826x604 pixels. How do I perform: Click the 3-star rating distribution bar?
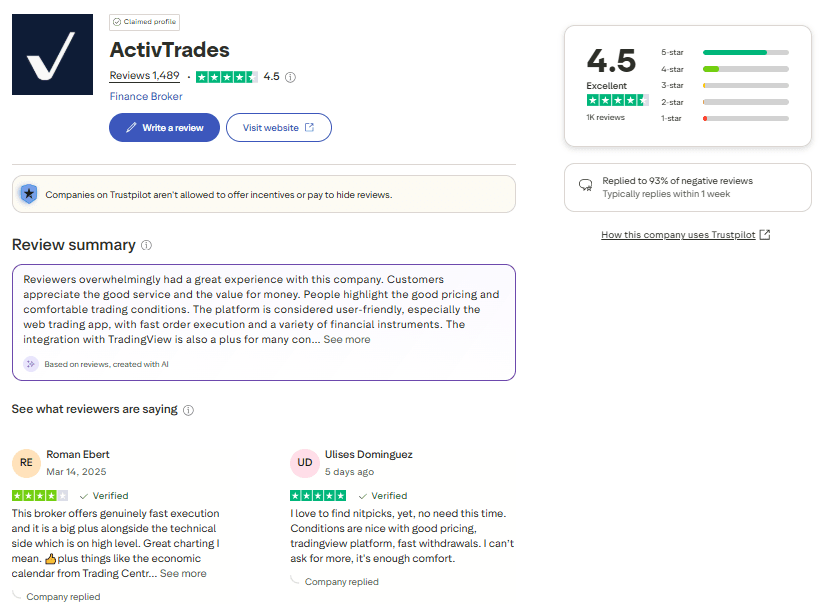click(x=745, y=85)
